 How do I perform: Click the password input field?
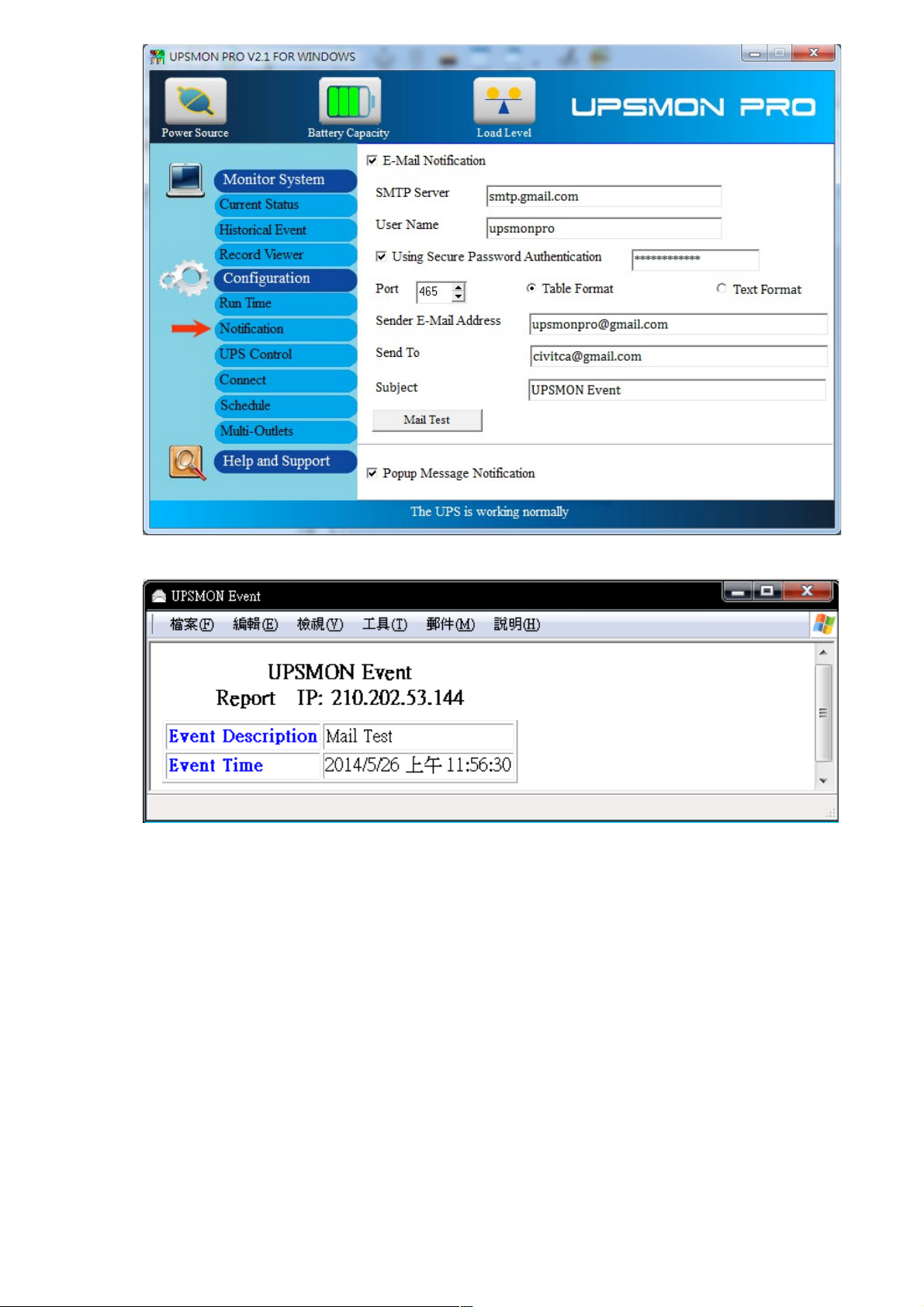(x=695, y=259)
